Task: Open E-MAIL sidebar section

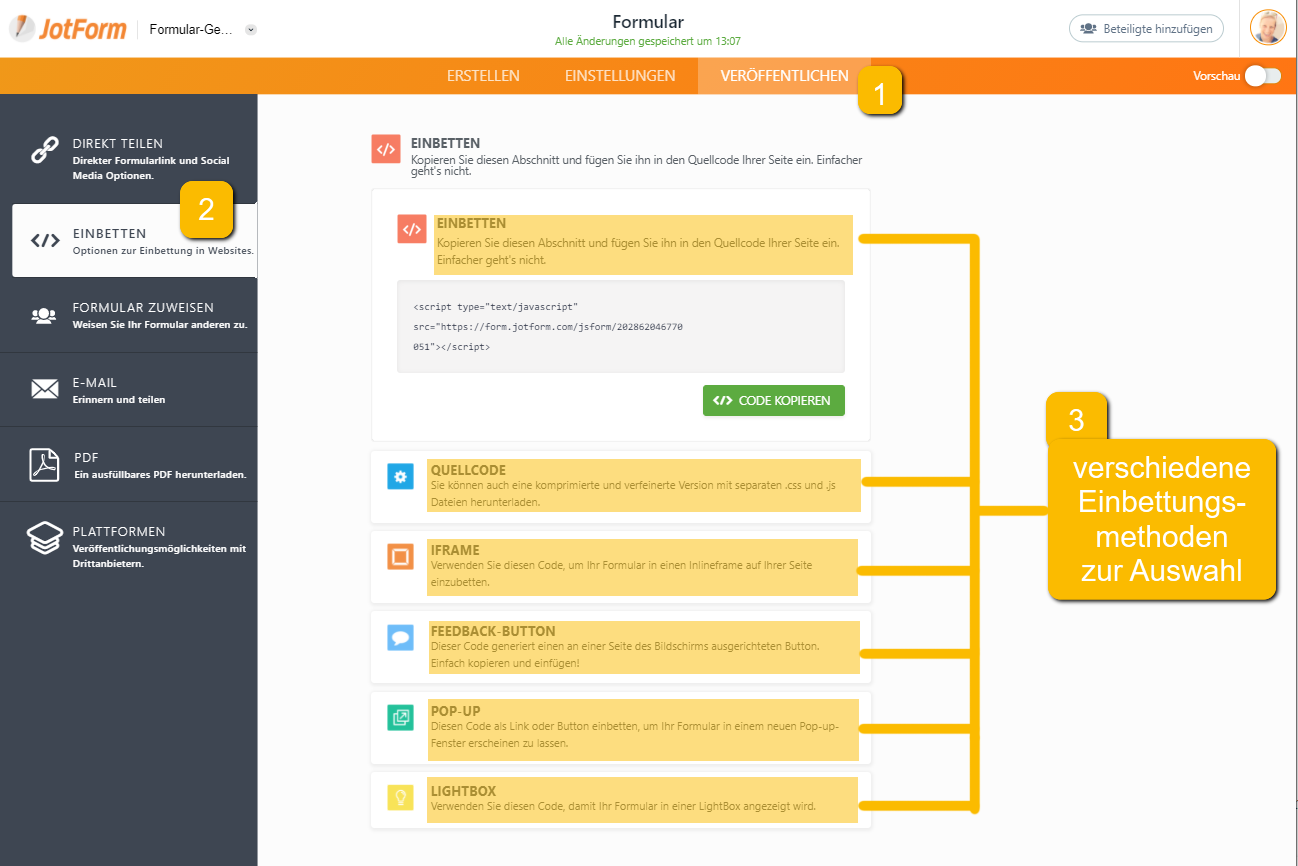Action: pos(128,390)
